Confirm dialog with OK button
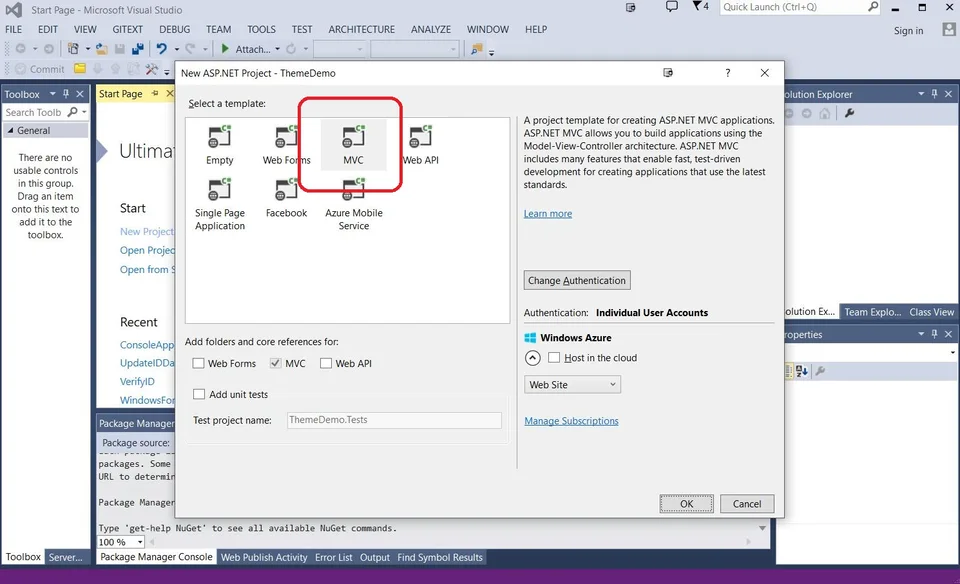 click(x=686, y=504)
